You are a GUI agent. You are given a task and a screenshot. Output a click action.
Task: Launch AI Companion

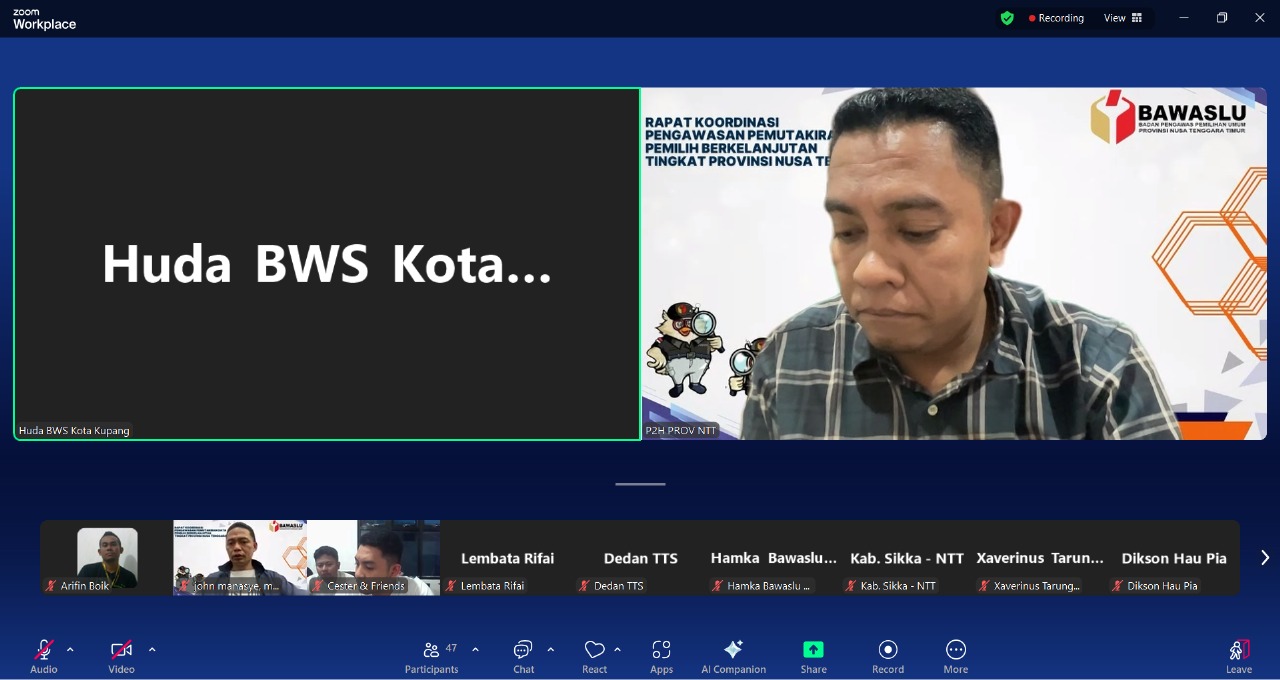[733, 656]
